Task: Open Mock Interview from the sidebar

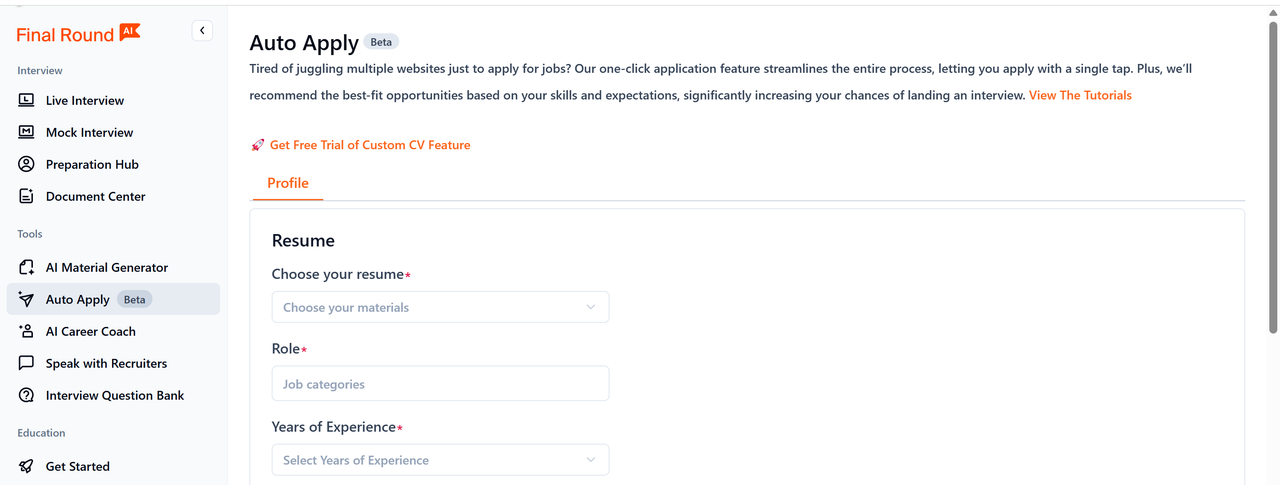Action: pyautogui.click(x=89, y=132)
